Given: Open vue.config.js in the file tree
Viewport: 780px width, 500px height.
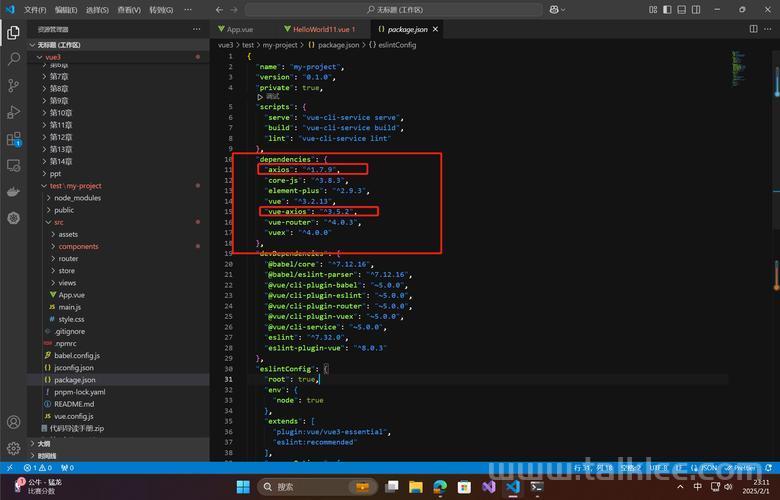Looking at the screenshot, I should click(74, 416).
